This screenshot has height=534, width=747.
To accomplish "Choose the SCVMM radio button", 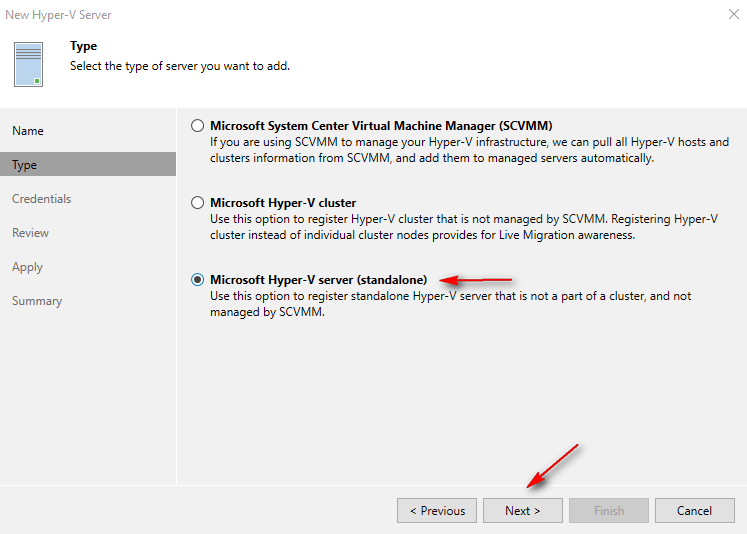I will click(198, 126).
